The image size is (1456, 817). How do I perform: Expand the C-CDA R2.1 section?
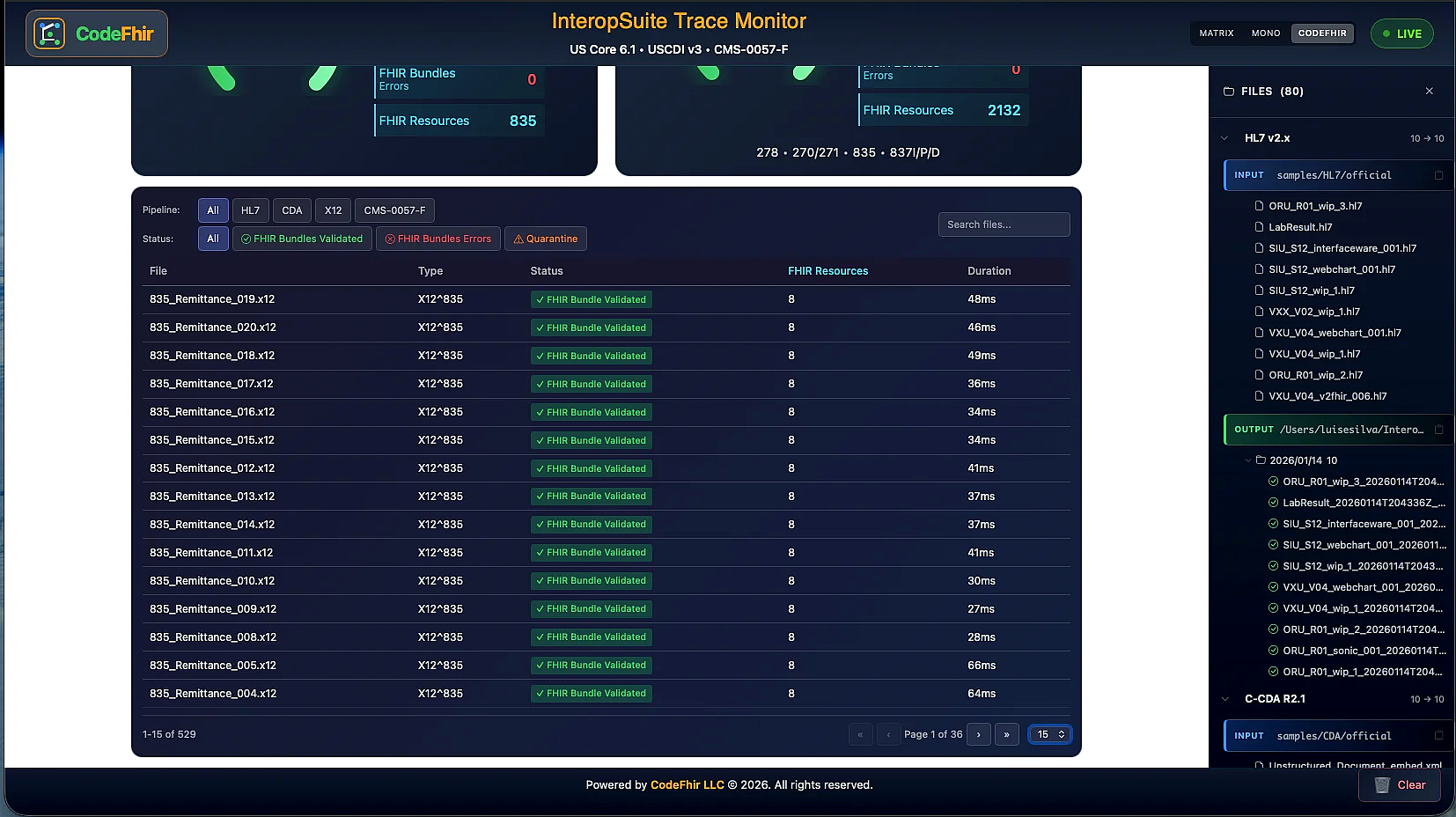[x=1225, y=698]
